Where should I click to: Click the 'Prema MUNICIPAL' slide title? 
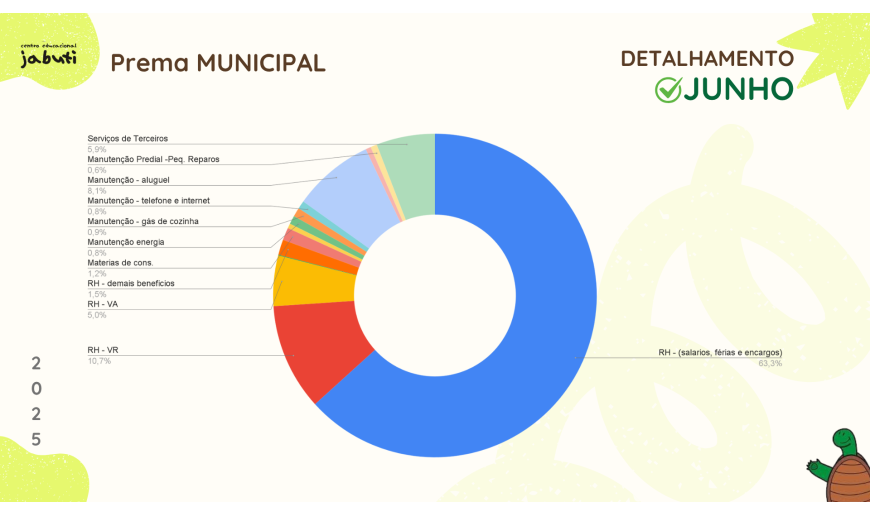coord(217,63)
